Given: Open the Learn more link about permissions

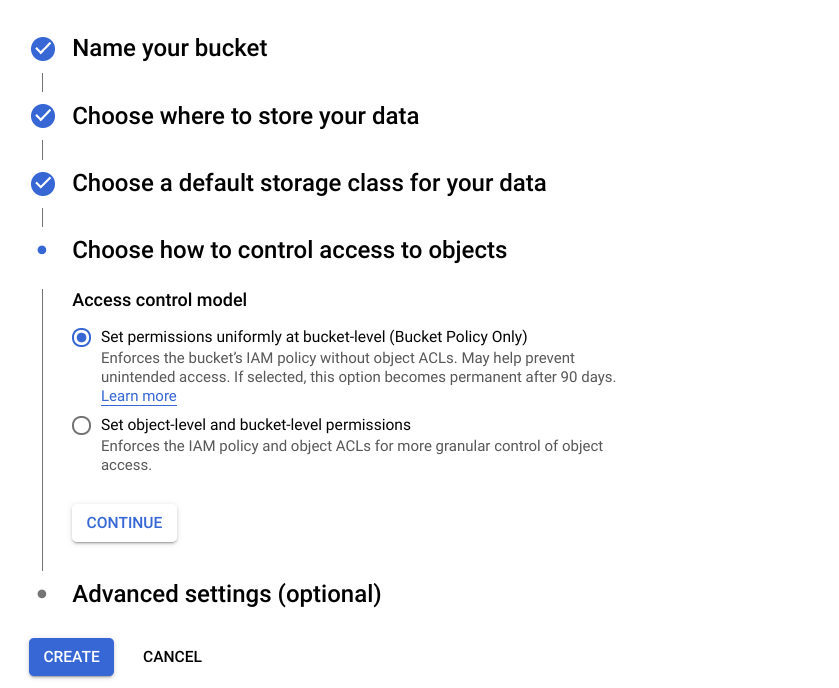Looking at the screenshot, I should click(138, 396).
